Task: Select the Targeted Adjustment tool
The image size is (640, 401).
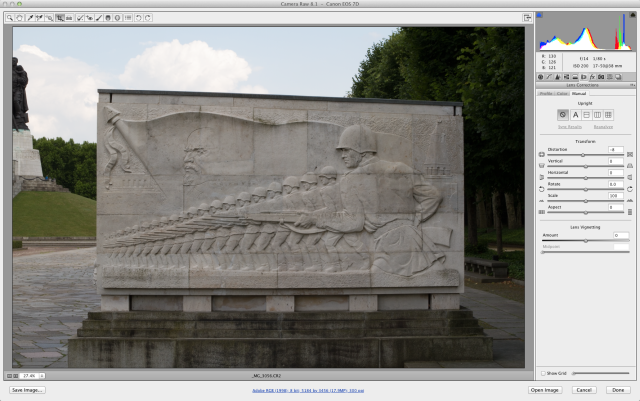Action: coord(49,18)
